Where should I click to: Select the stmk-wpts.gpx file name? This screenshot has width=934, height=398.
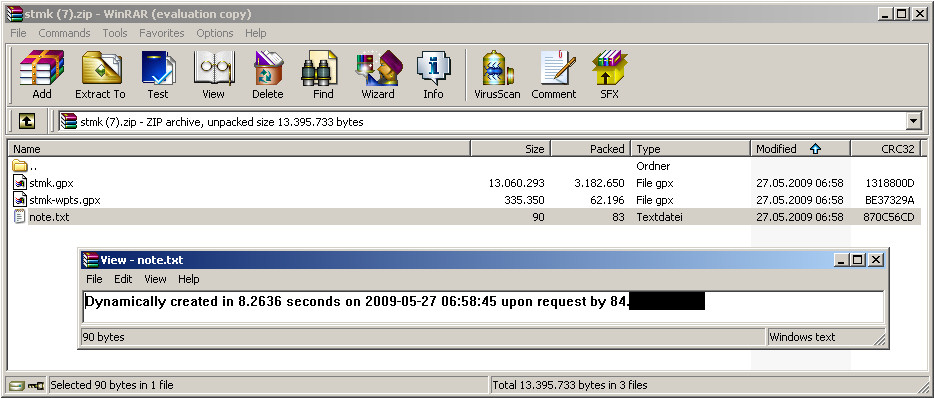(65, 200)
